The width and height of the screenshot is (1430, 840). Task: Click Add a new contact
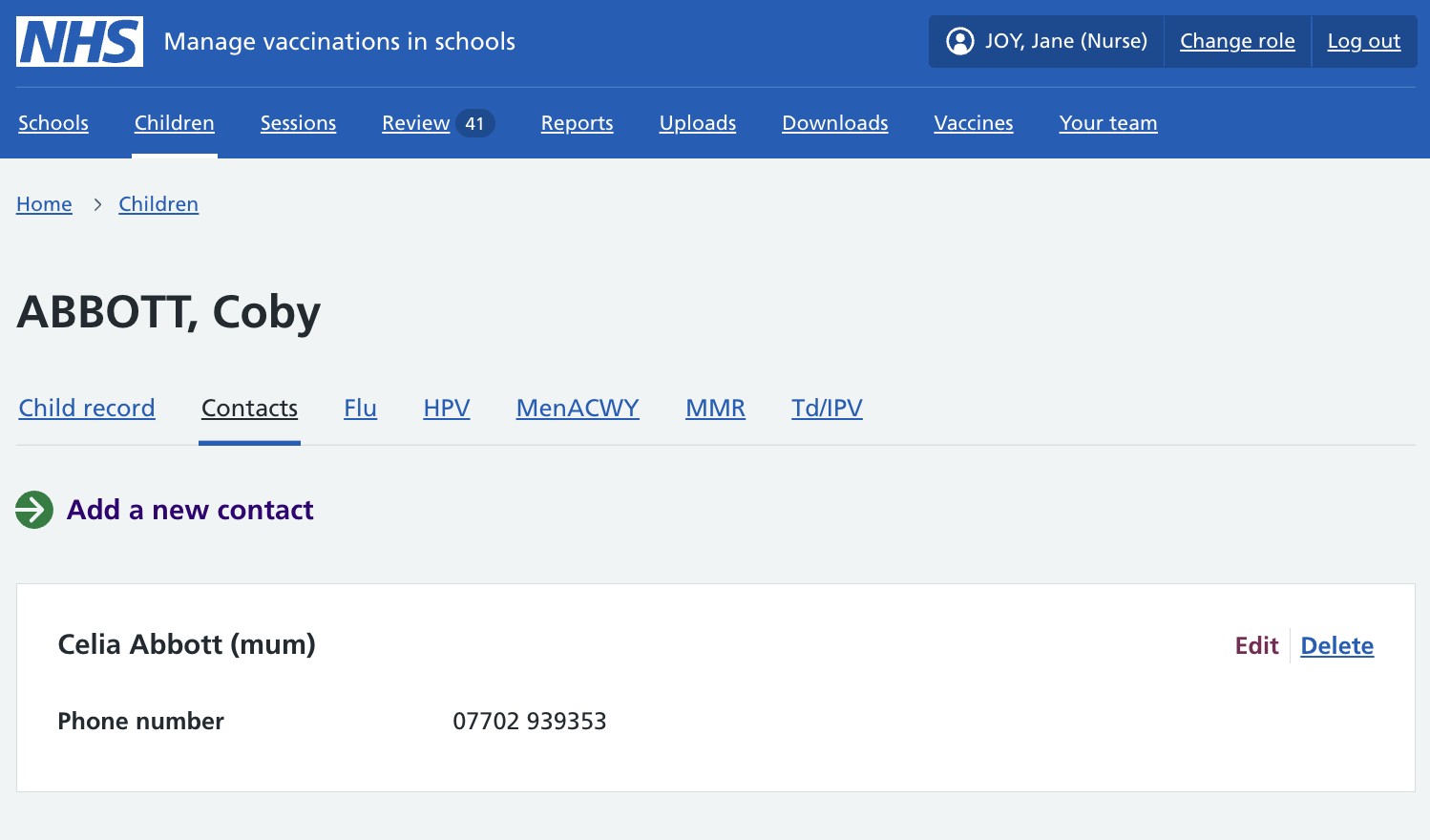(190, 510)
